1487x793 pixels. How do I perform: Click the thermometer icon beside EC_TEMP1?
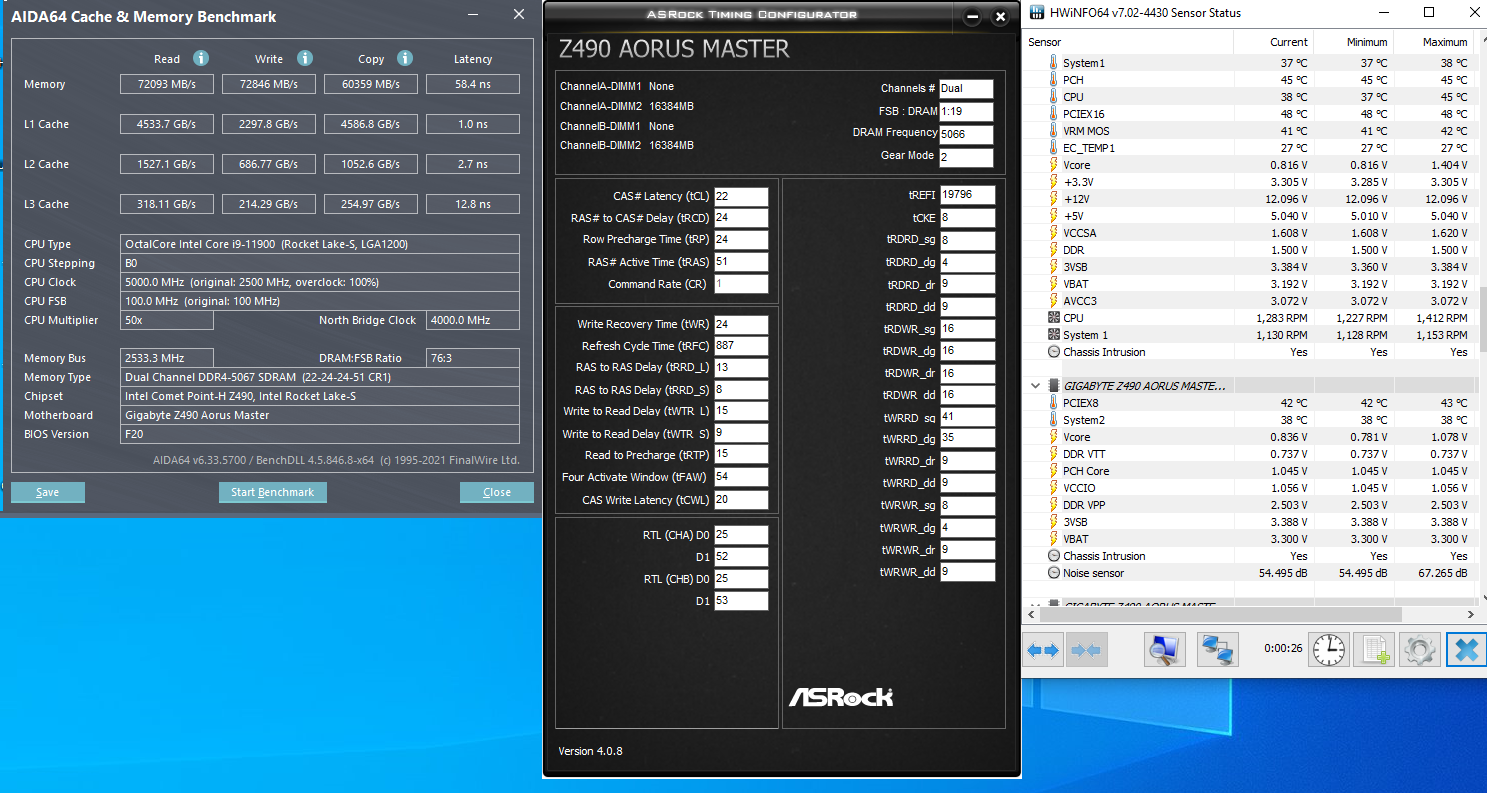click(x=1053, y=148)
